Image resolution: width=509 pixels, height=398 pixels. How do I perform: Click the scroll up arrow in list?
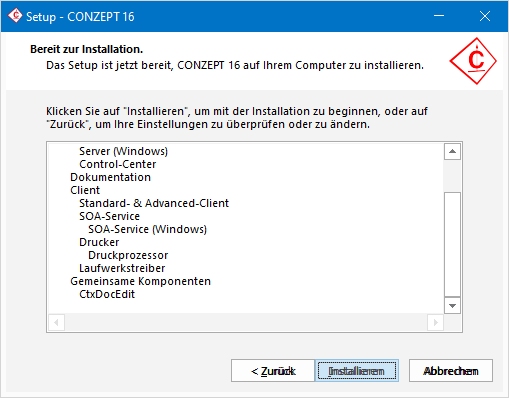pos(452,152)
